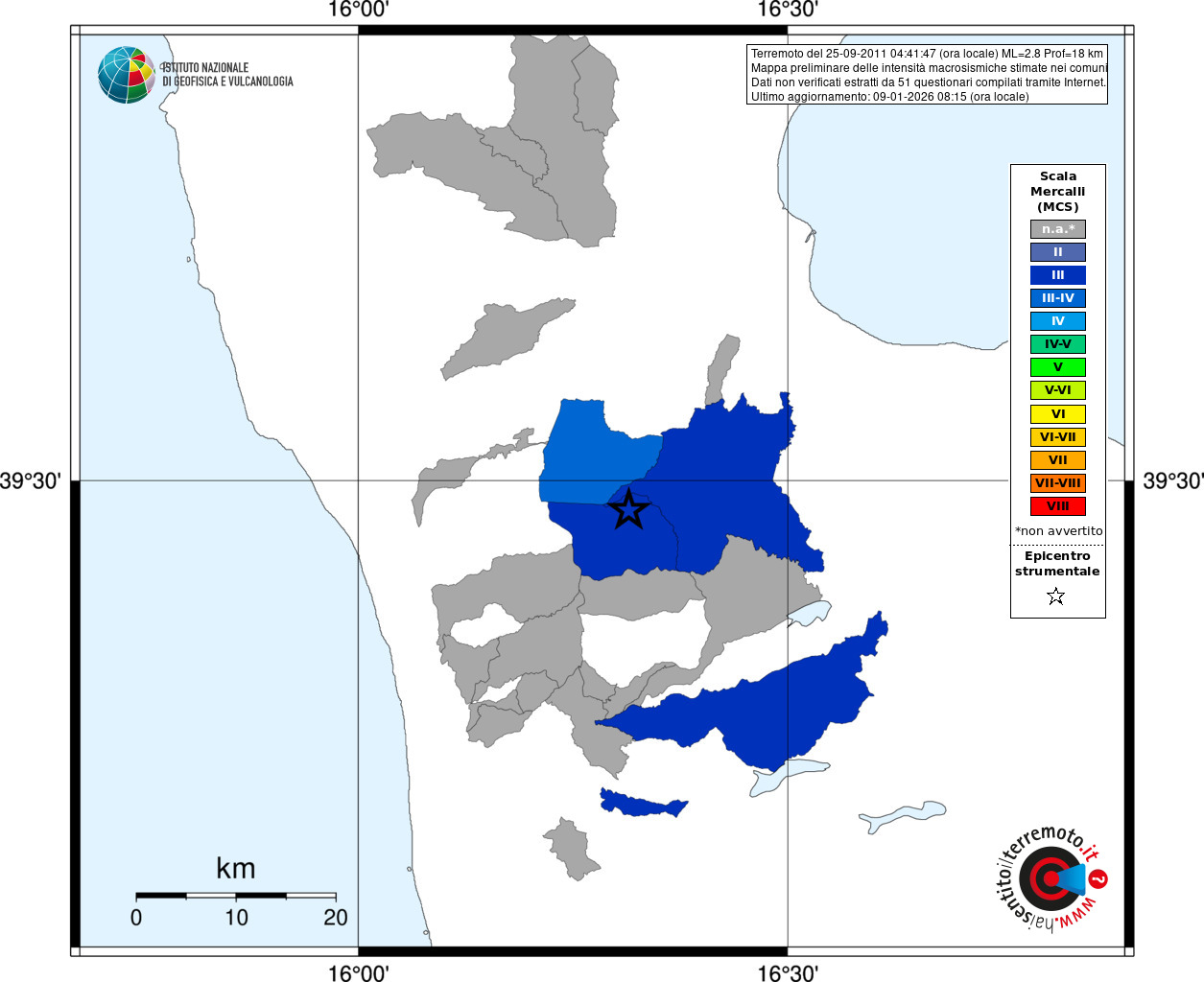Click the scale bar '20' mark
This screenshot has height=982, width=1204.
click(x=336, y=918)
